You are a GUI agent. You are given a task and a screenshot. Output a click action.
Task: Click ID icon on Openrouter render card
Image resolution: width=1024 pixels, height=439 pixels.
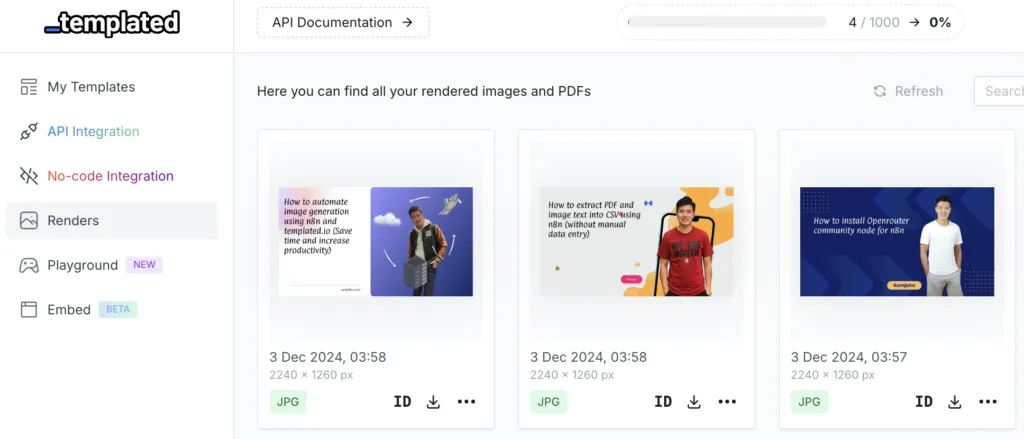pyautogui.click(x=924, y=402)
